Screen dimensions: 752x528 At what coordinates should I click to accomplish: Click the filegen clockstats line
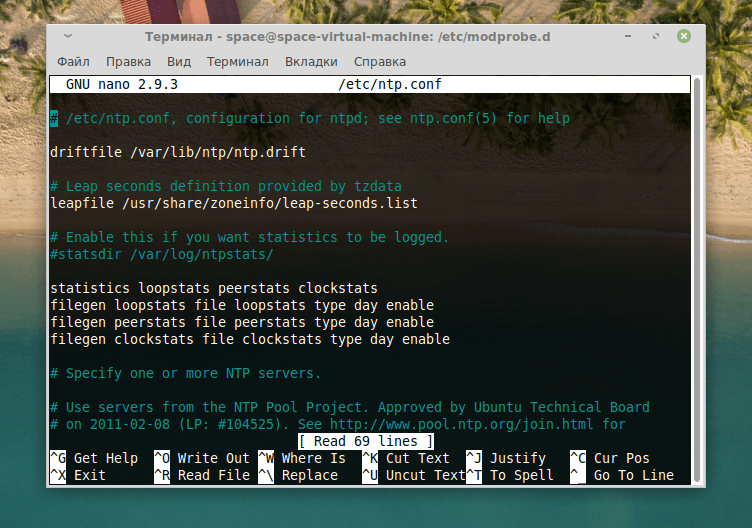(250, 340)
